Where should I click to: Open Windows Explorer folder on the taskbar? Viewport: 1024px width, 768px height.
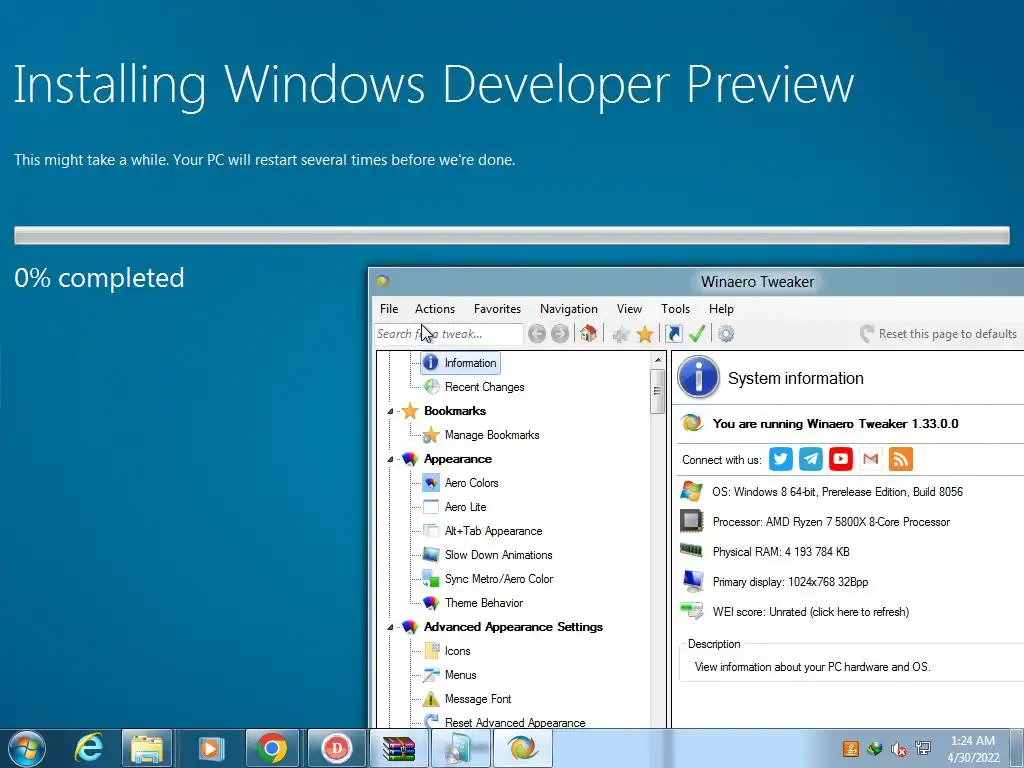coord(147,749)
